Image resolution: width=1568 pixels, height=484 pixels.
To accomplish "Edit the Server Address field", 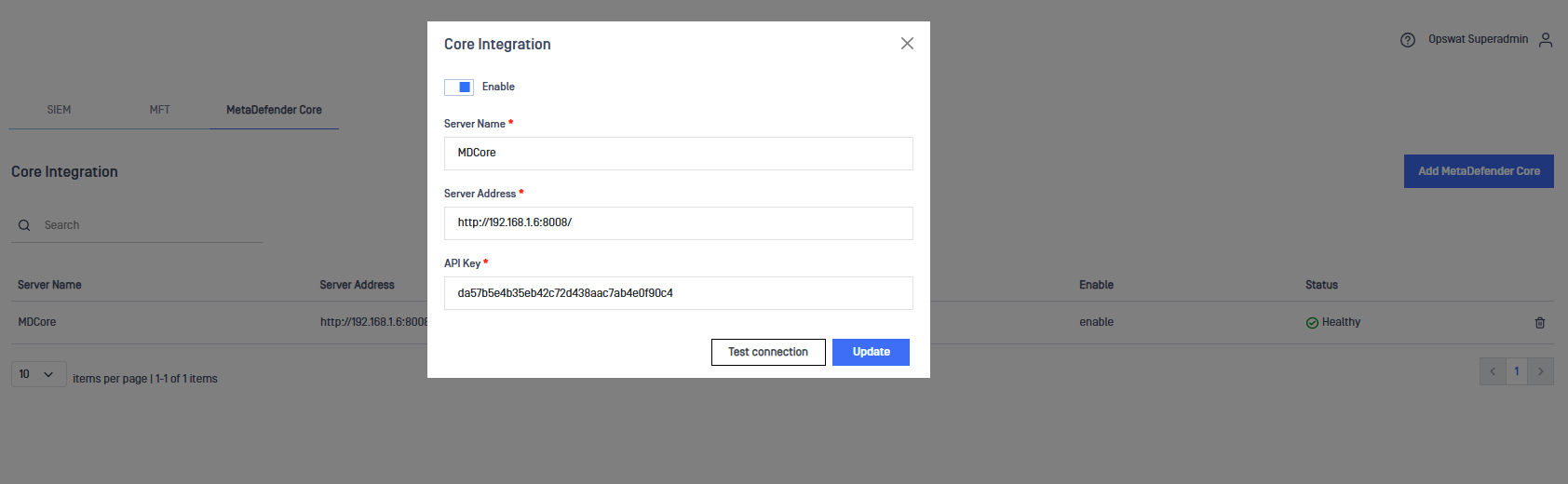I will pyautogui.click(x=678, y=223).
